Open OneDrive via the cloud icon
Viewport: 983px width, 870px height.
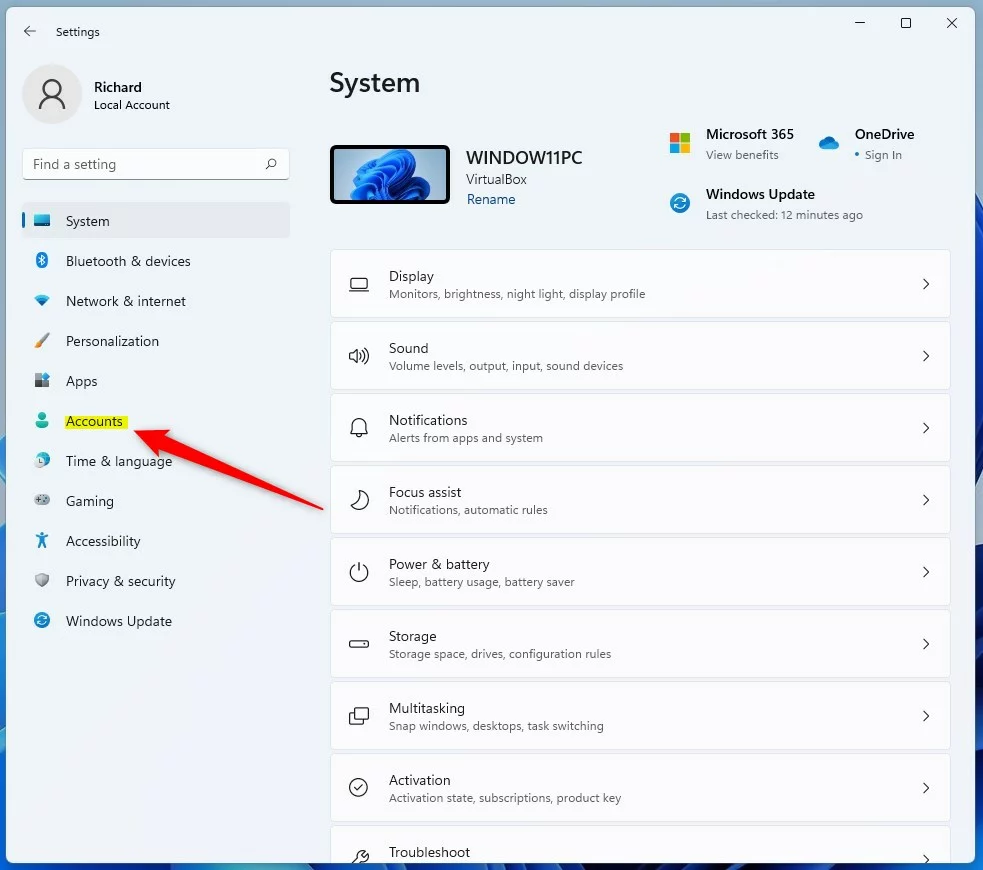[x=829, y=143]
